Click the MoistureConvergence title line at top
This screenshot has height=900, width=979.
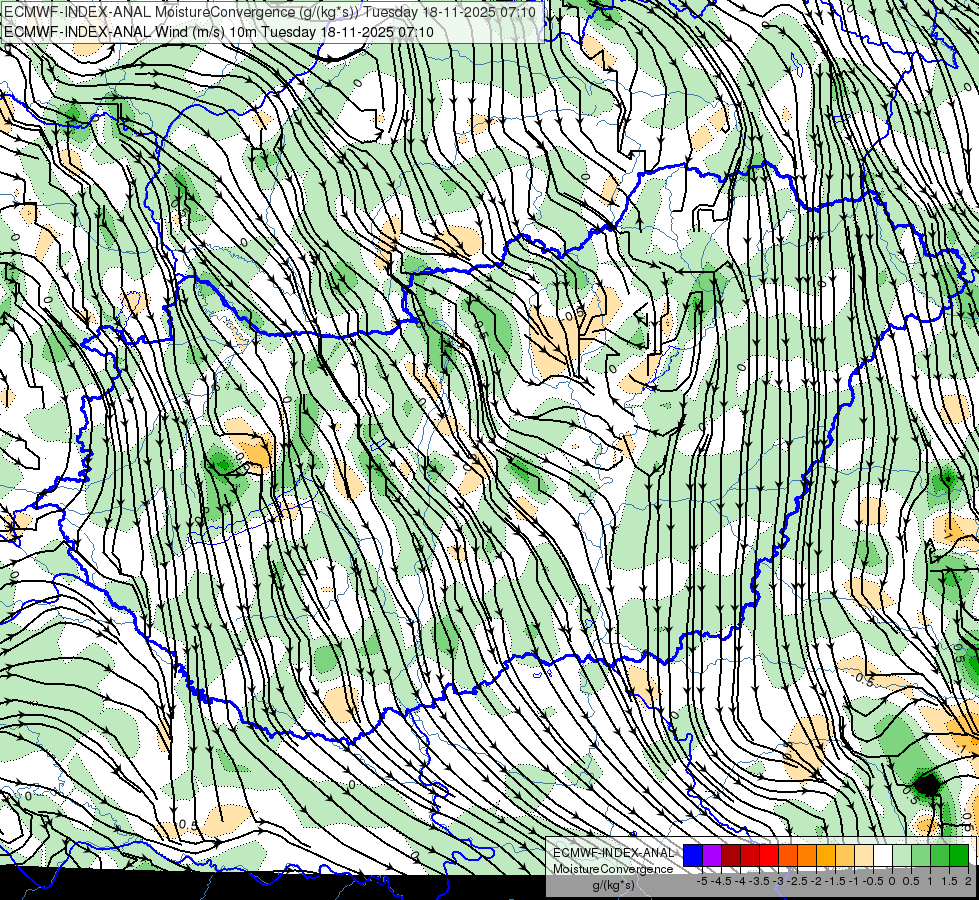click(270, 12)
